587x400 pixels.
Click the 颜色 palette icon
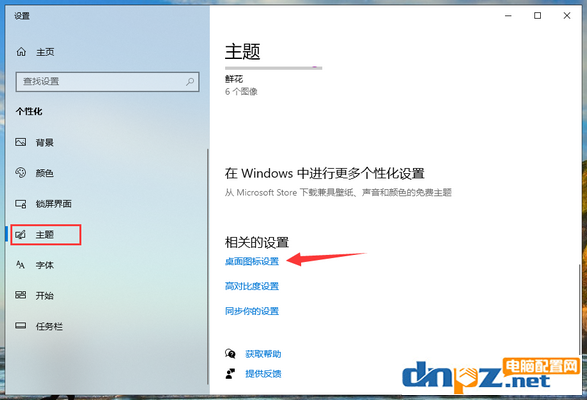coord(21,173)
